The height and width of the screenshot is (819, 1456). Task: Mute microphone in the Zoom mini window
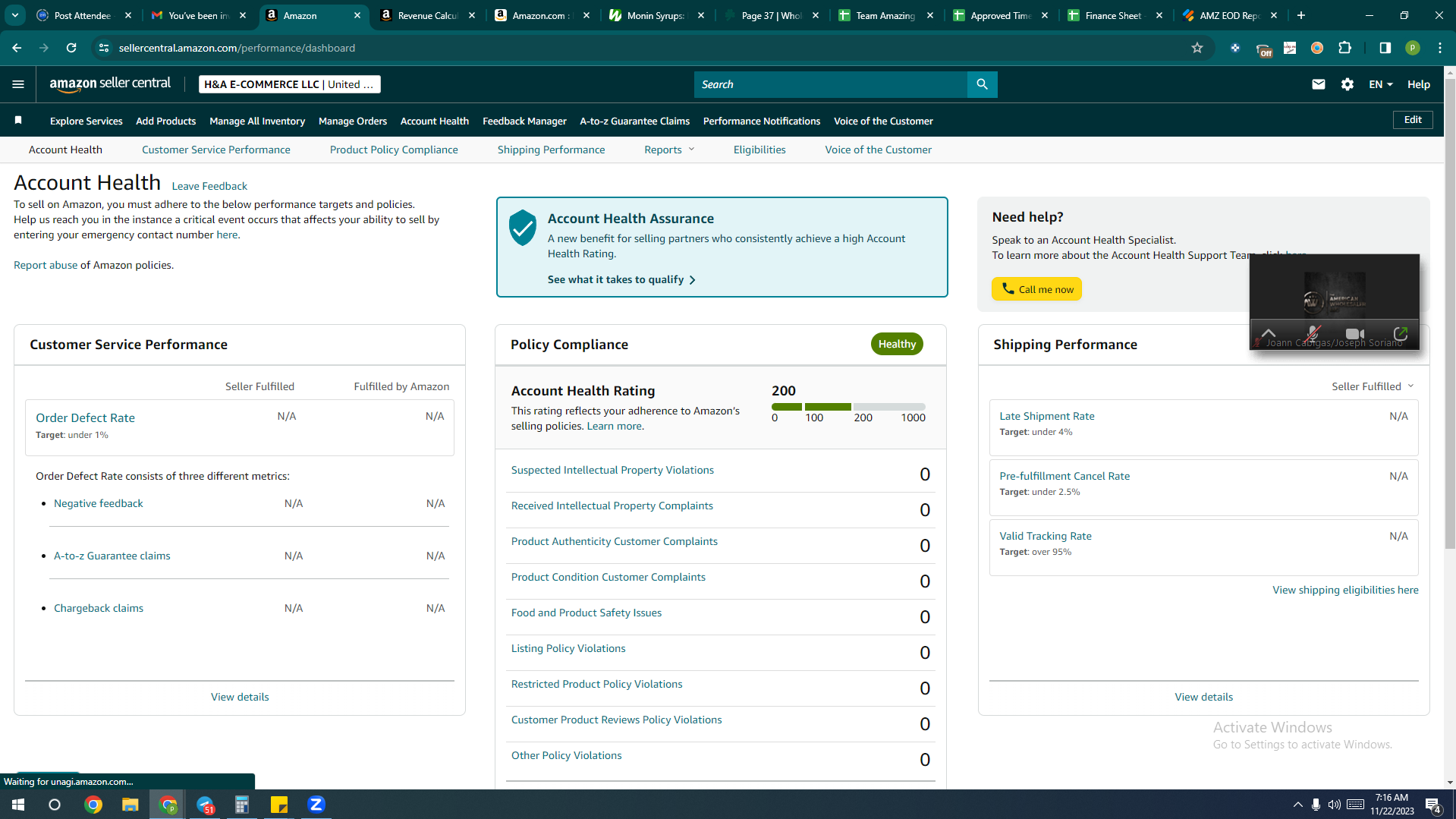pos(1313,333)
